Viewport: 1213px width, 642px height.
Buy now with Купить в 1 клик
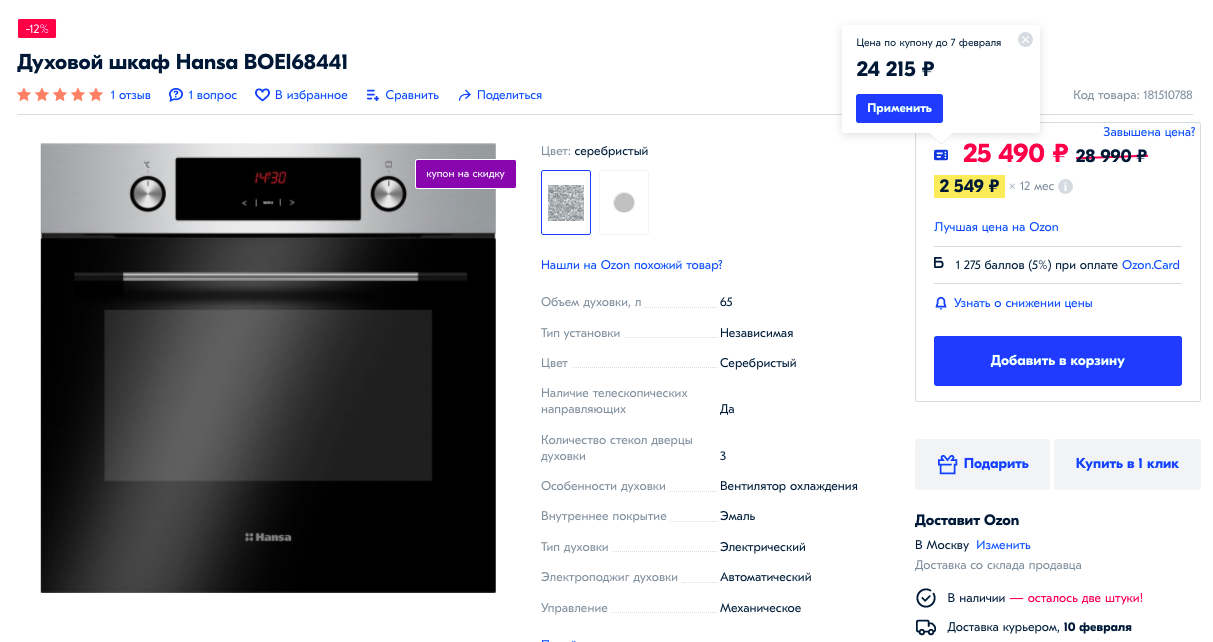1127,464
